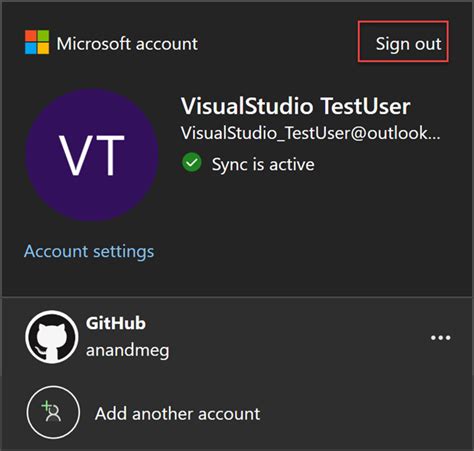Click the word Sign in the red-outlined box
This screenshot has height=451, width=474.
click(393, 44)
